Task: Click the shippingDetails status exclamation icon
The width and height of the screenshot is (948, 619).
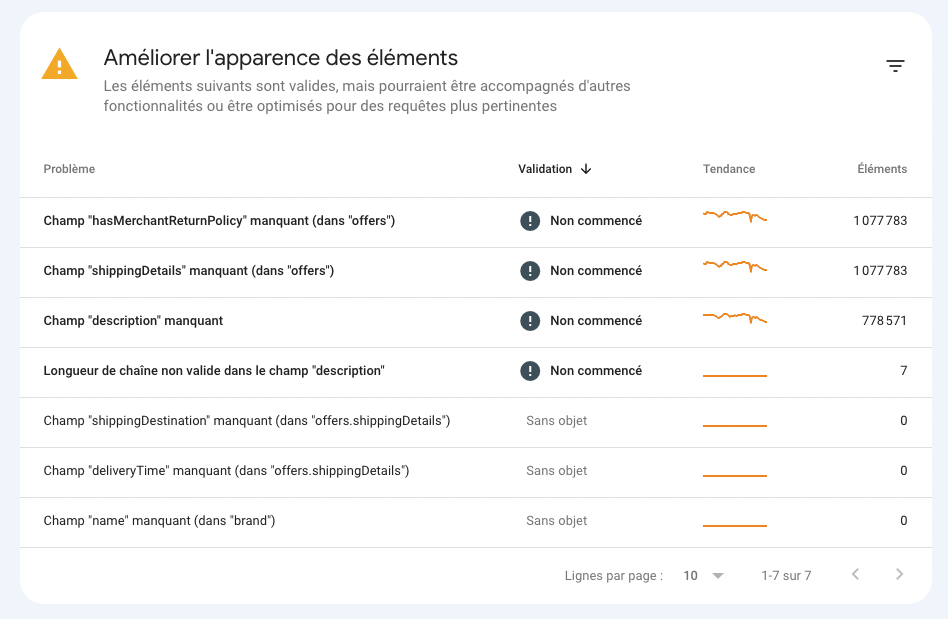Action: 530,271
